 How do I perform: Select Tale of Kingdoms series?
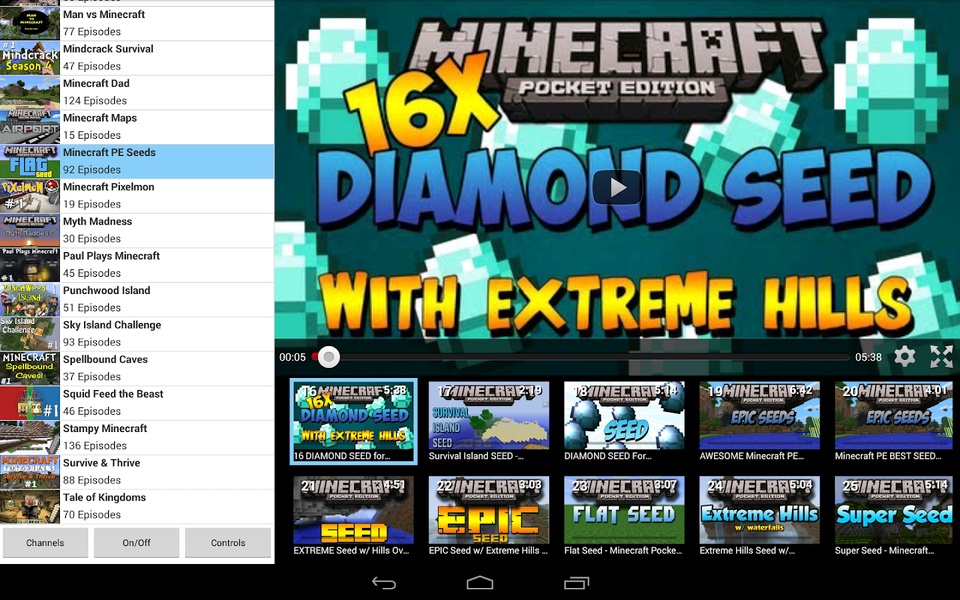tap(137, 506)
